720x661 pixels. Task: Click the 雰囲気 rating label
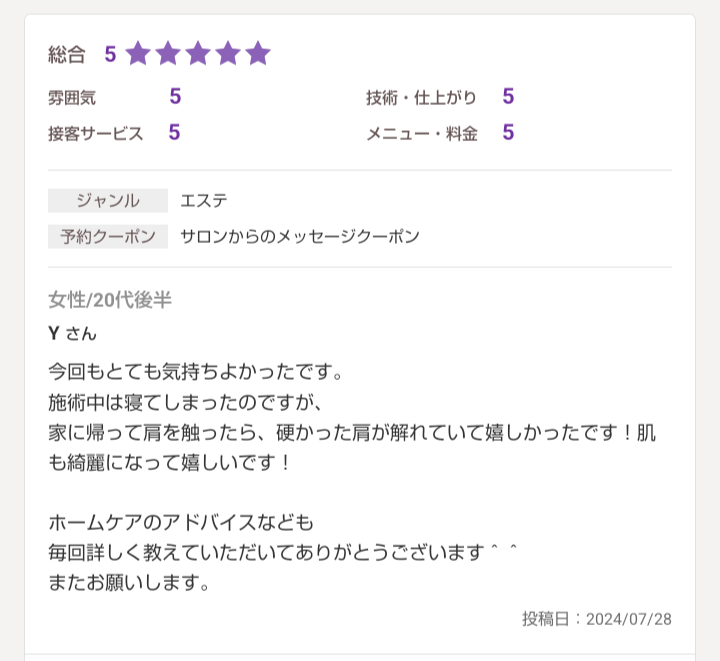point(72,98)
